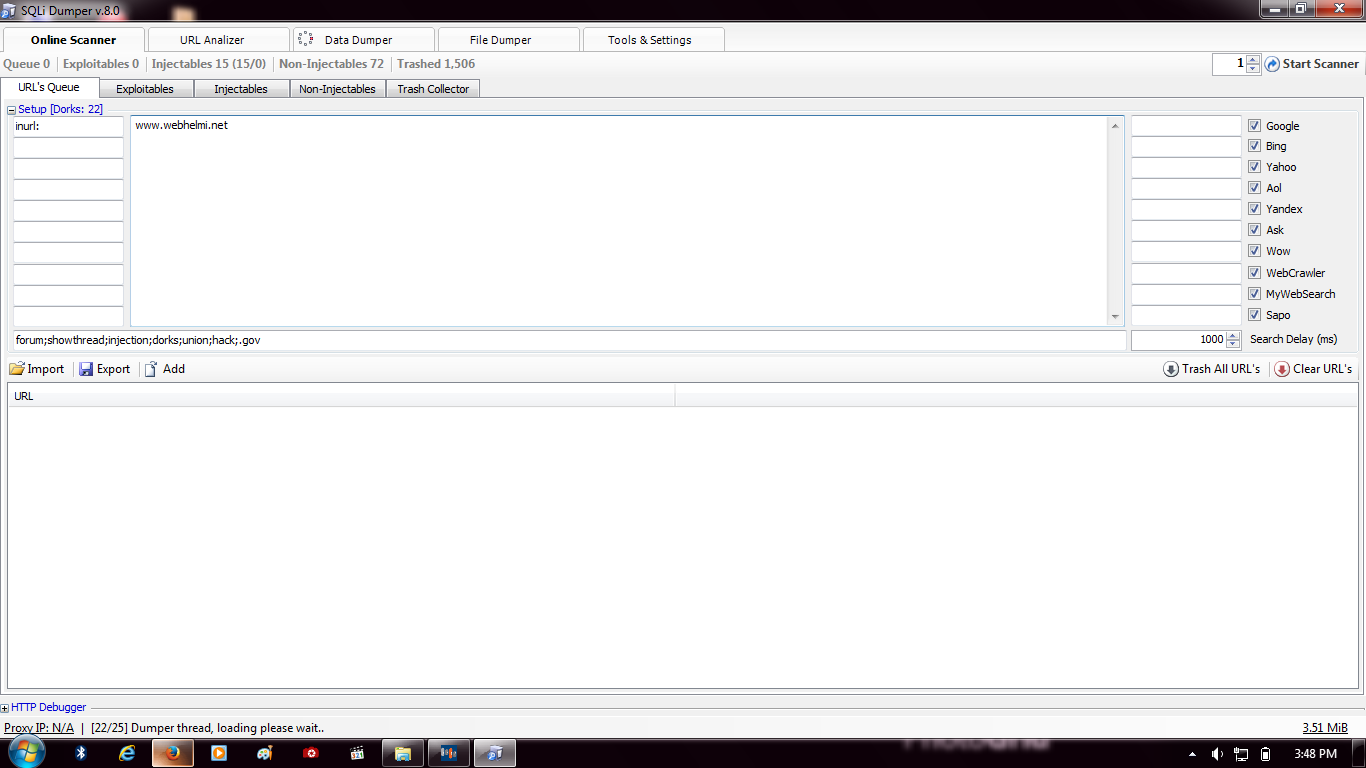Image resolution: width=1366 pixels, height=768 pixels.
Task: Click the scroll-down arrow in dork list
Action: point(1116,317)
